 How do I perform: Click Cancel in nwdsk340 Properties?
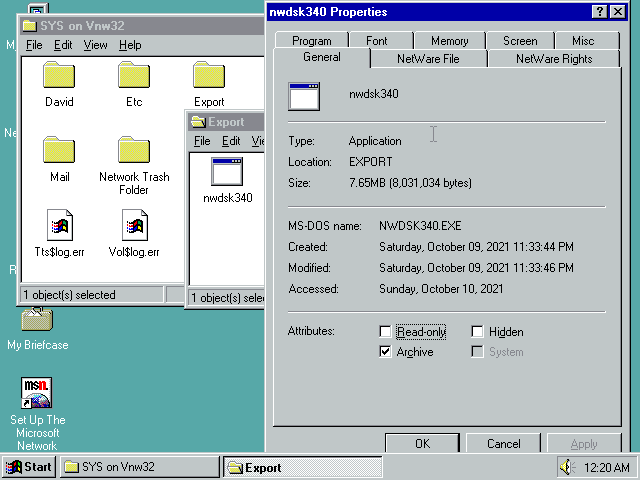pos(503,443)
